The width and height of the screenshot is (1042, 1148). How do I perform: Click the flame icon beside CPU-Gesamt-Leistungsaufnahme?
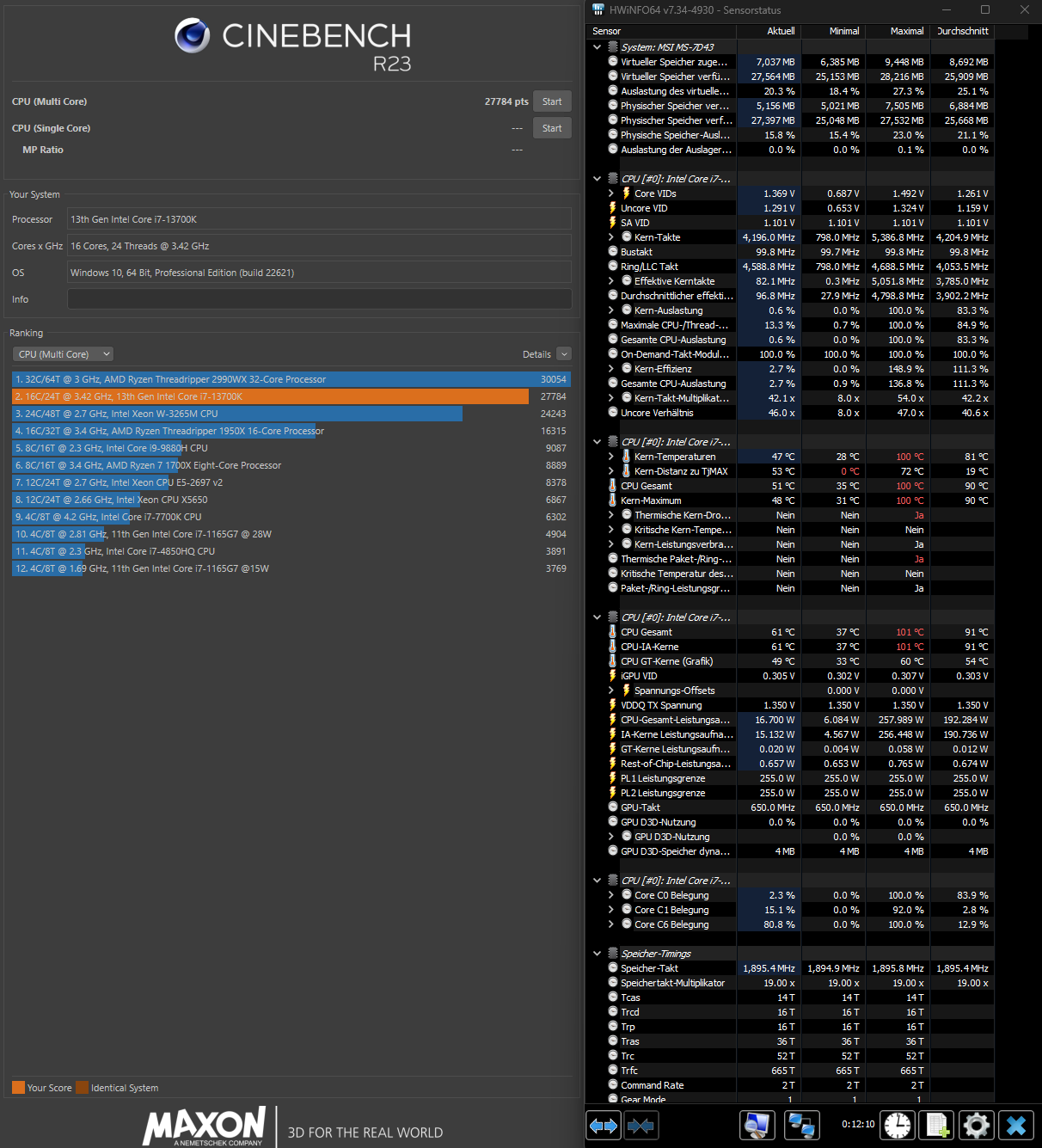click(612, 720)
